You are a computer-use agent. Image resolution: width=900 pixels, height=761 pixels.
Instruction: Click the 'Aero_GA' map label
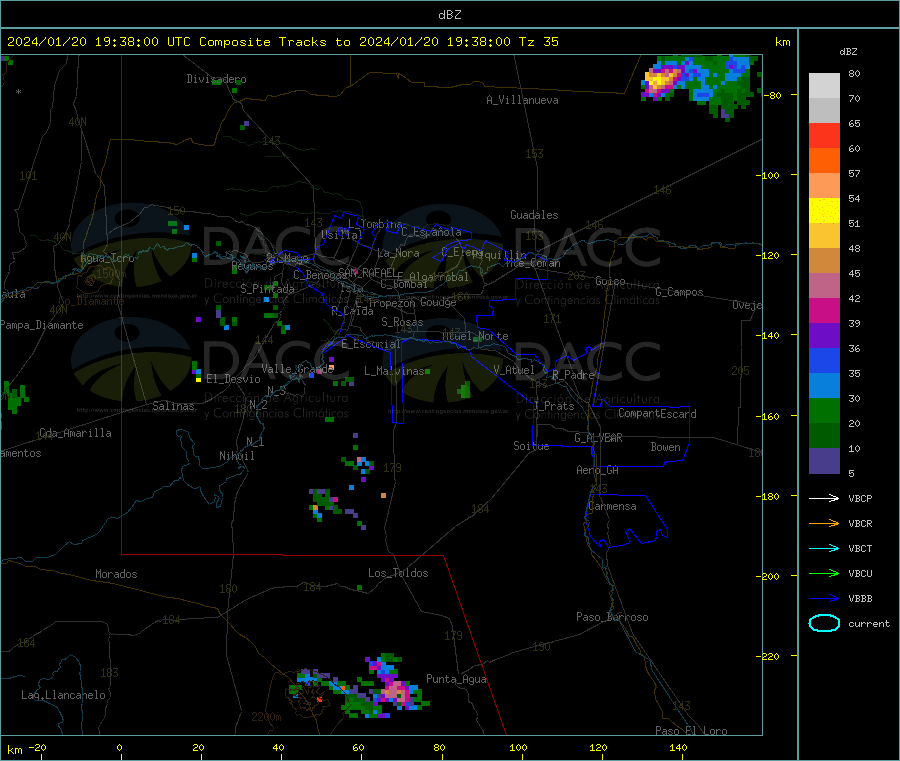click(x=597, y=471)
